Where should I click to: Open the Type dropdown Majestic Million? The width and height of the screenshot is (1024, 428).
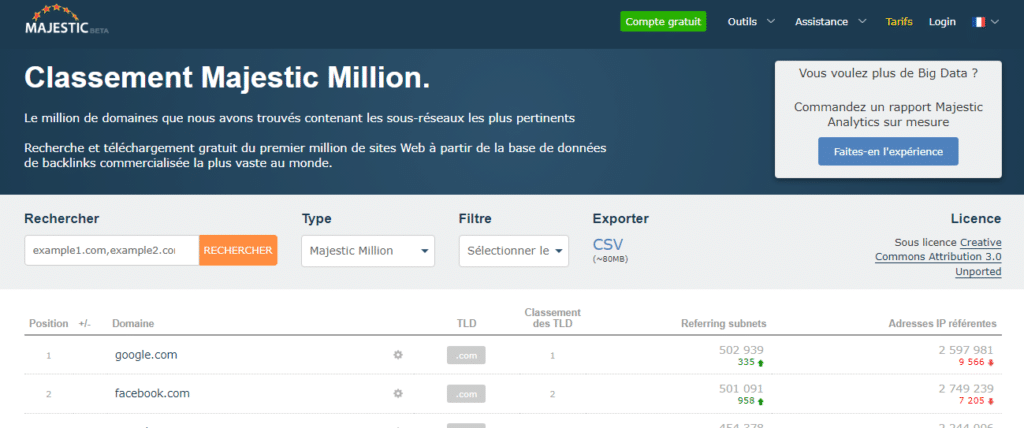click(x=368, y=251)
